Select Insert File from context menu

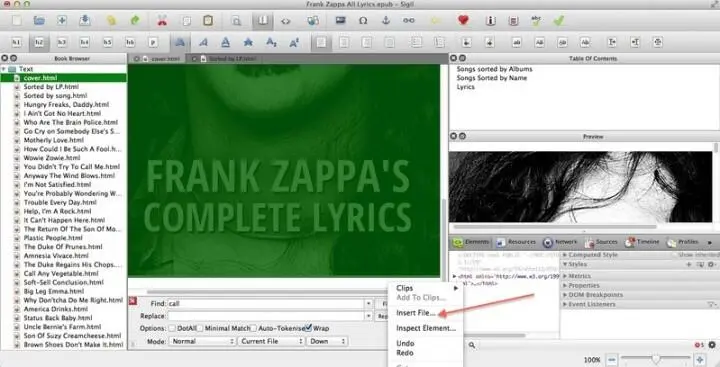[x=416, y=313]
